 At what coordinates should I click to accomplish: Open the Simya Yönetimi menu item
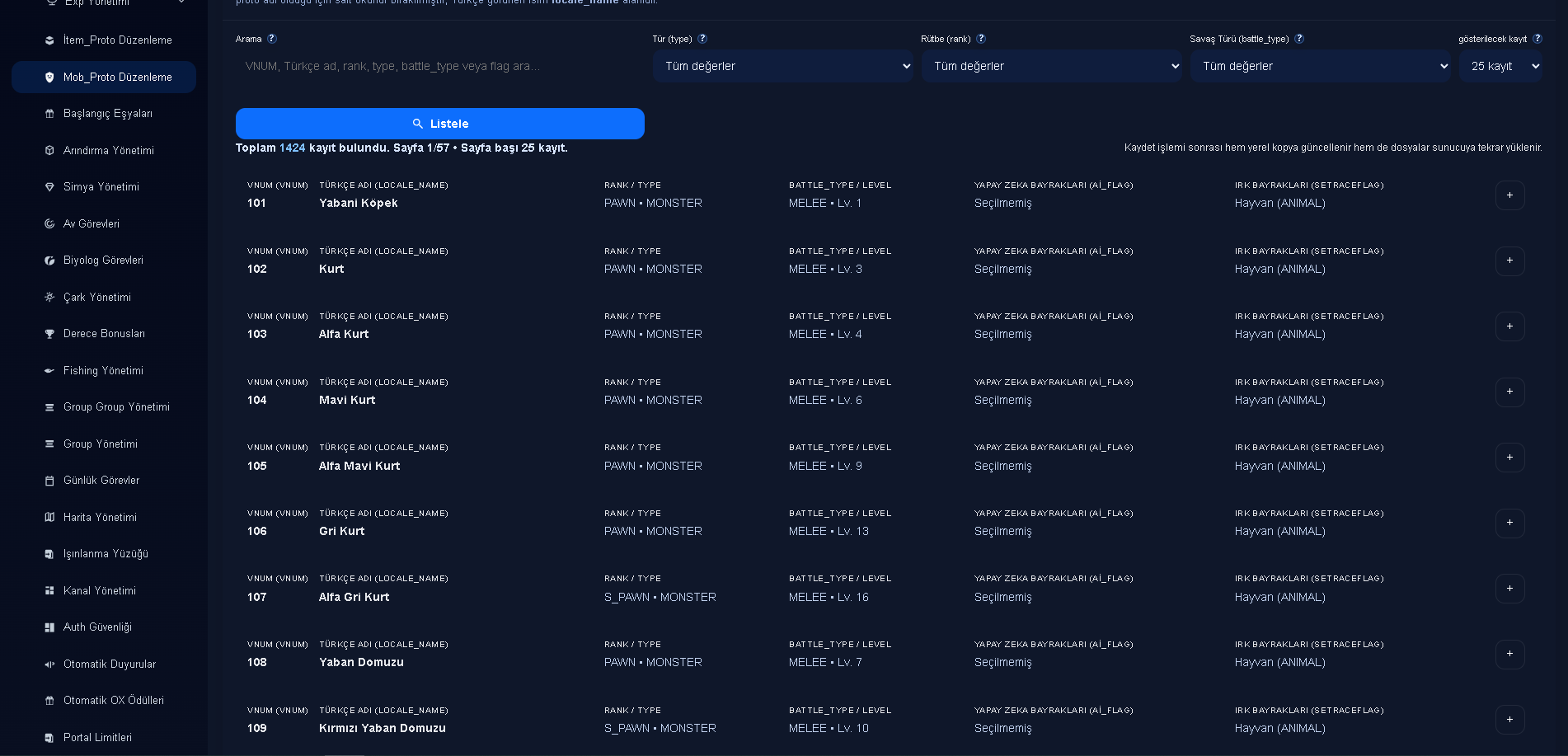[104, 187]
